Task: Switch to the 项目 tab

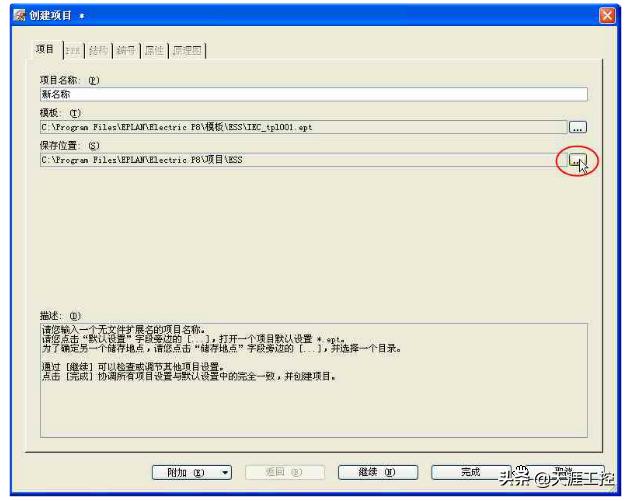Action: [45, 49]
